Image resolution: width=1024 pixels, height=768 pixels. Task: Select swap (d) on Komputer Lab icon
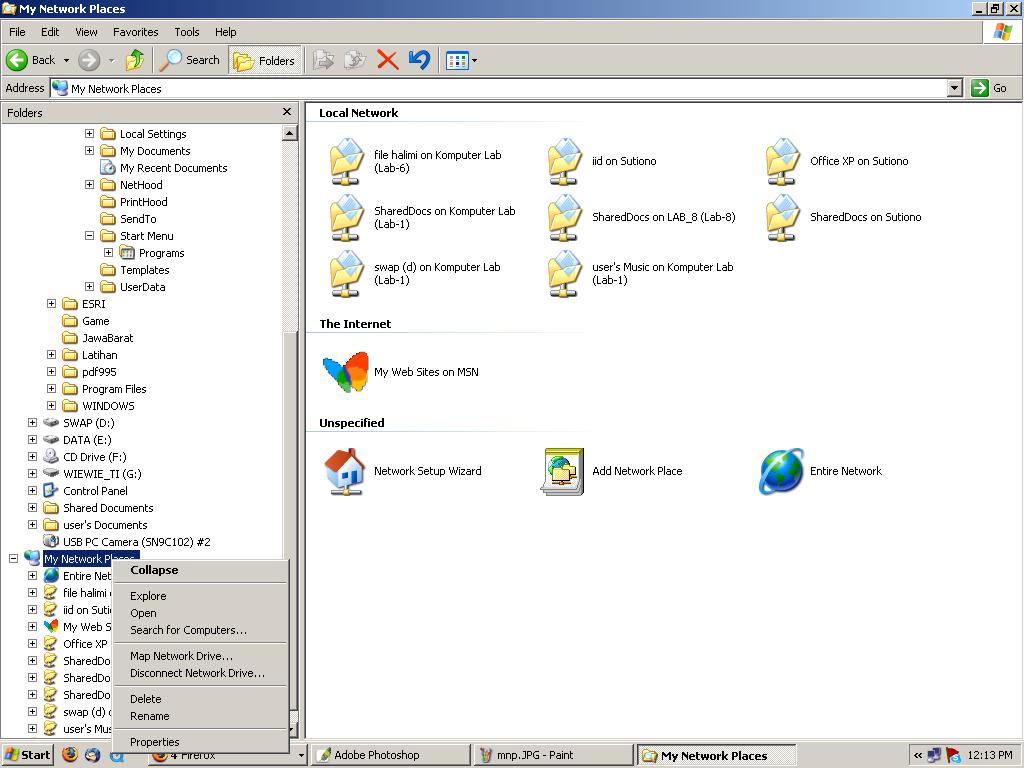(x=346, y=274)
